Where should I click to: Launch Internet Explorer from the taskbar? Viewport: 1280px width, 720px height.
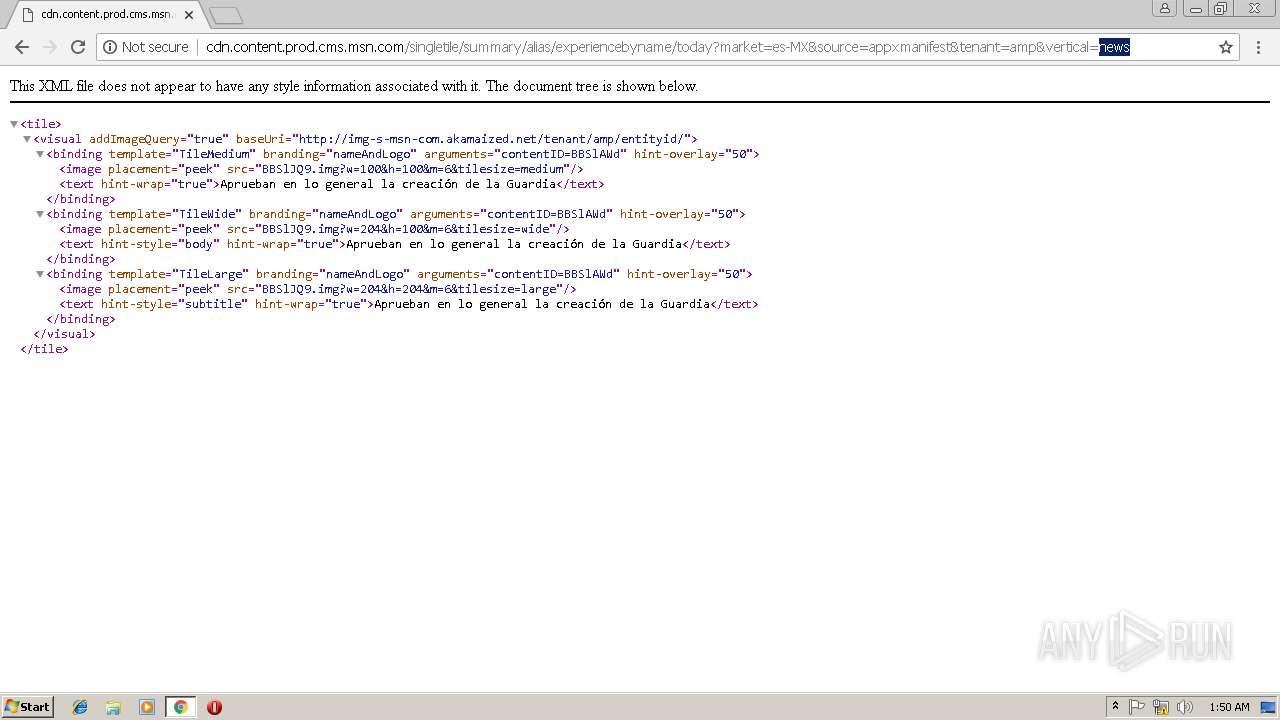click(x=80, y=707)
